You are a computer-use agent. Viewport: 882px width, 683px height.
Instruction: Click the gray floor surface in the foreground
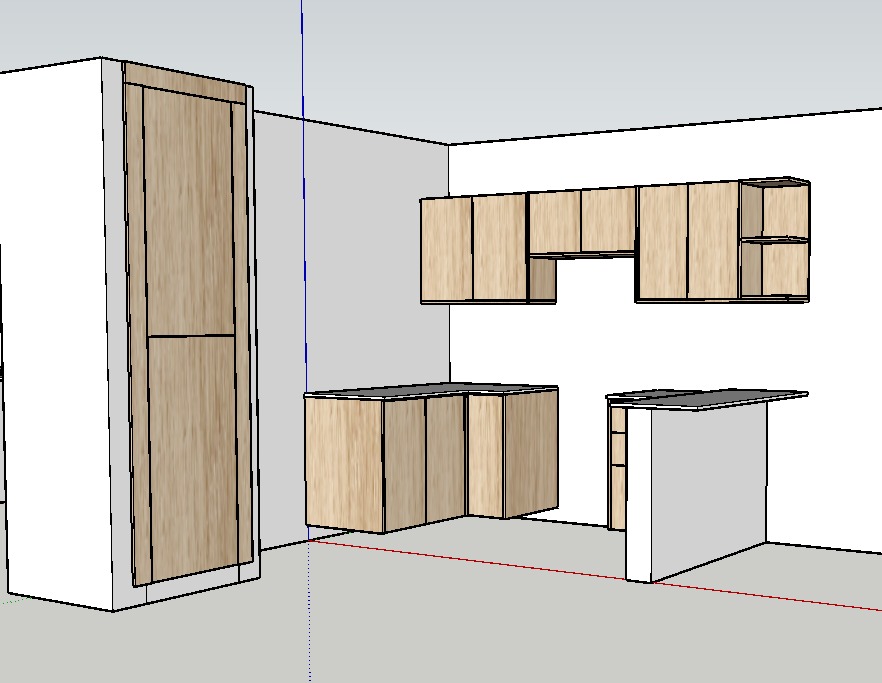point(450,620)
